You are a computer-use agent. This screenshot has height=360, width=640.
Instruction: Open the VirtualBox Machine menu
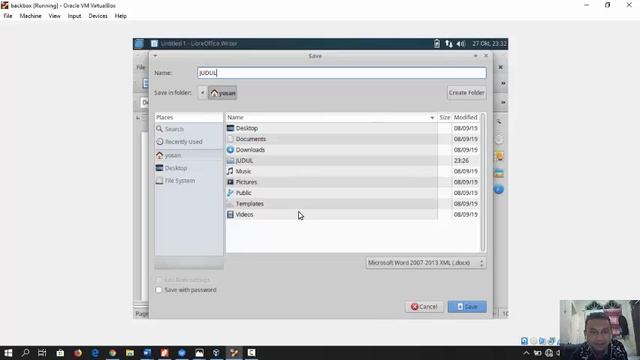coord(31,16)
